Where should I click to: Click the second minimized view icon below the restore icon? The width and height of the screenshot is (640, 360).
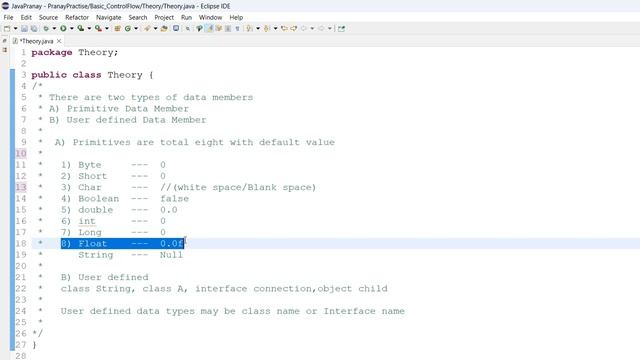pyautogui.click(x=4, y=50)
